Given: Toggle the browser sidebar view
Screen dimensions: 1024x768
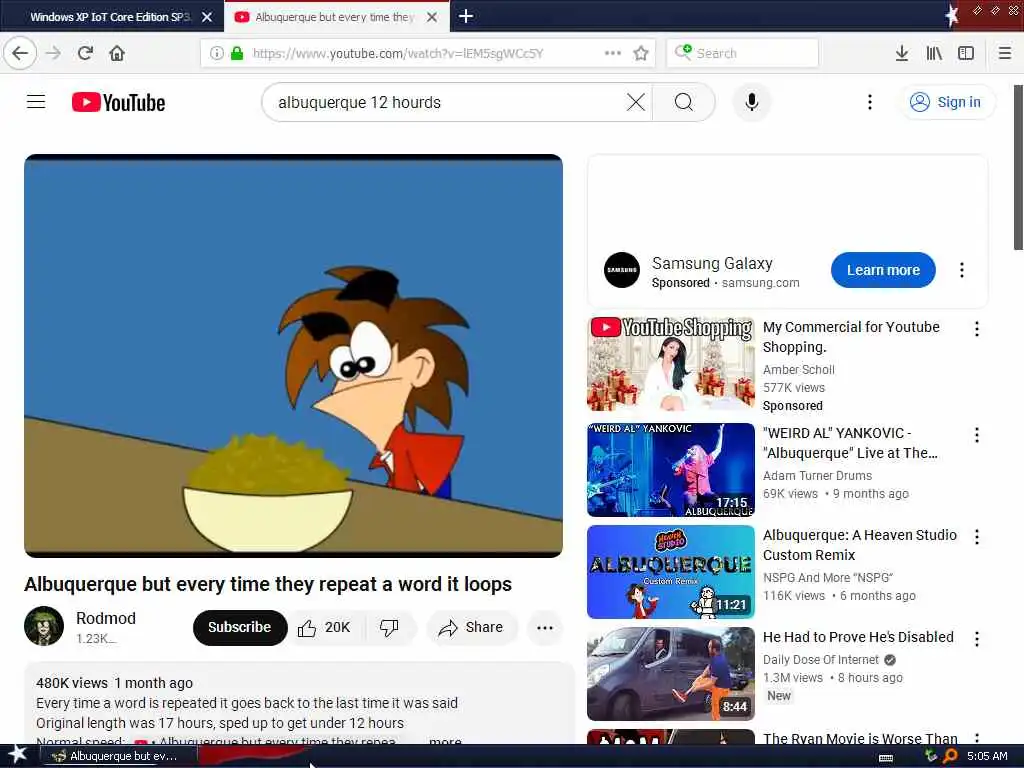Looking at the screenshot, I should 966,53.
